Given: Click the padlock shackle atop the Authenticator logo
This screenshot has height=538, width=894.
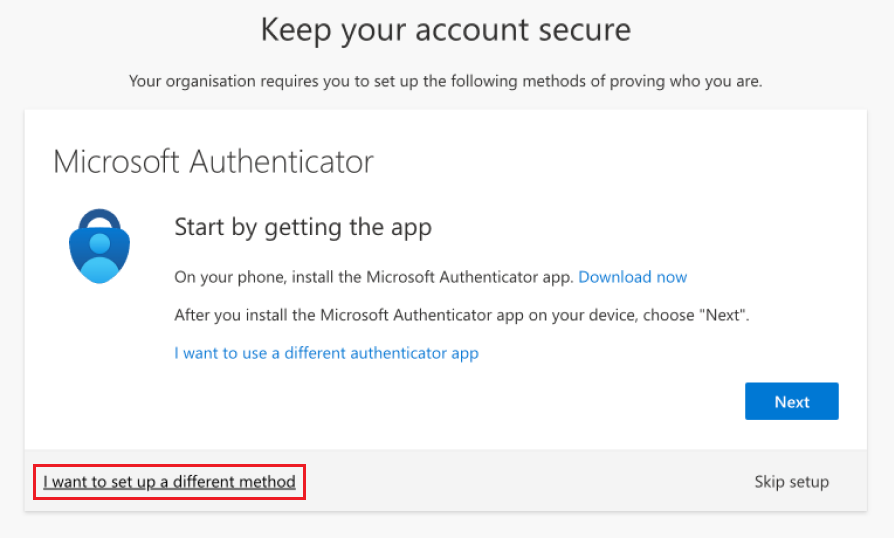Looking at the screenshot, I should (99, 219).
